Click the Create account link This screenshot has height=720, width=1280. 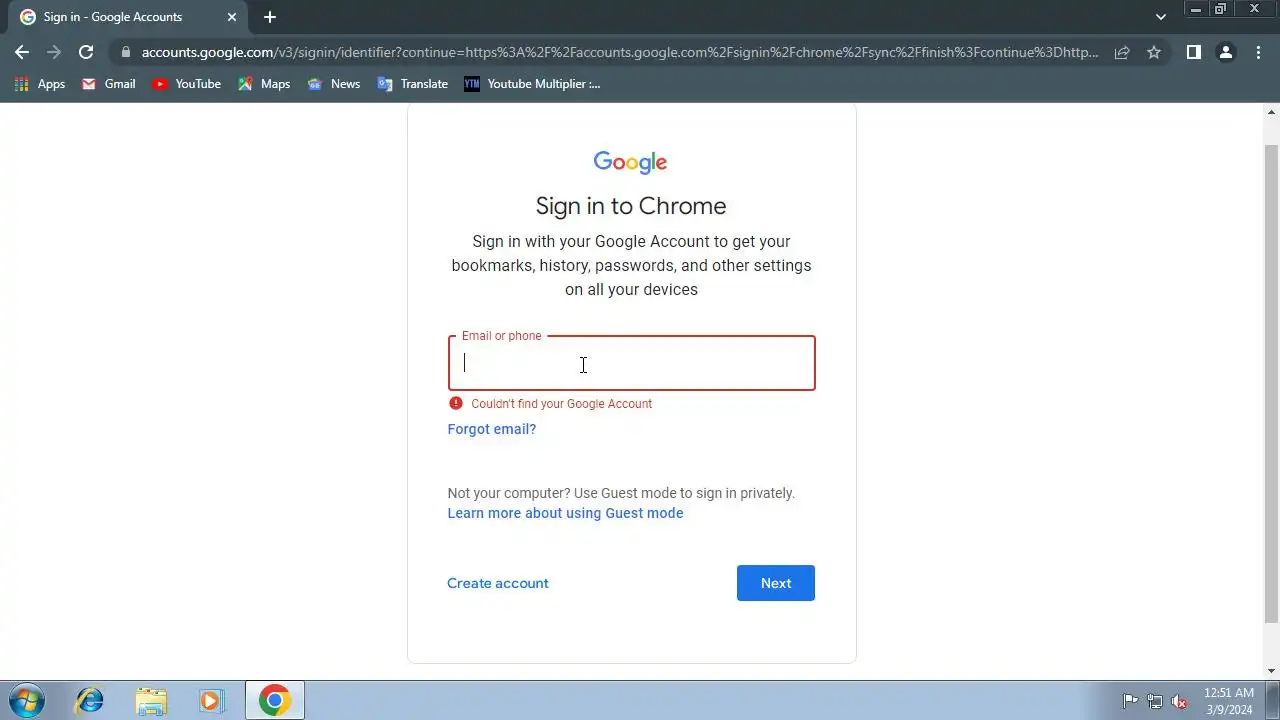(x=498, y=583)
